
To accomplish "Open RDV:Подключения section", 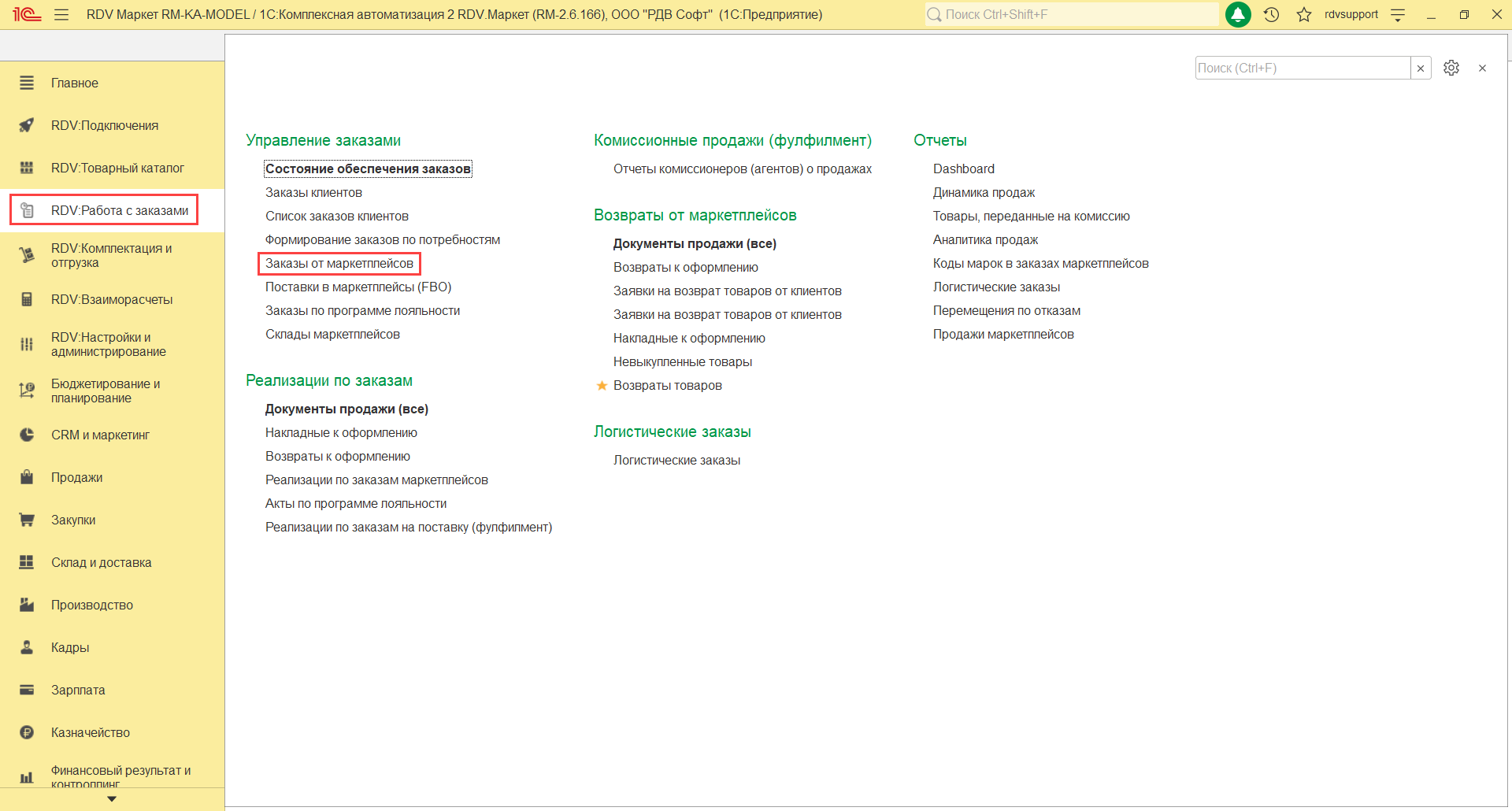I will 105,125.
